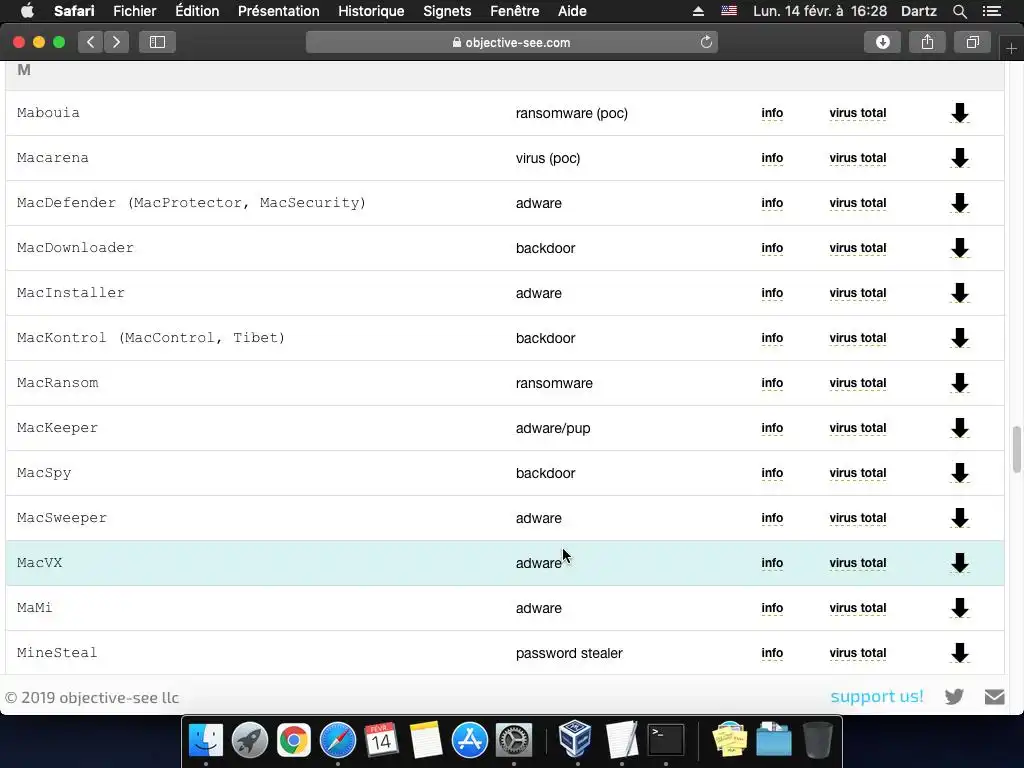Open Launchpad from the Dock

249,741
